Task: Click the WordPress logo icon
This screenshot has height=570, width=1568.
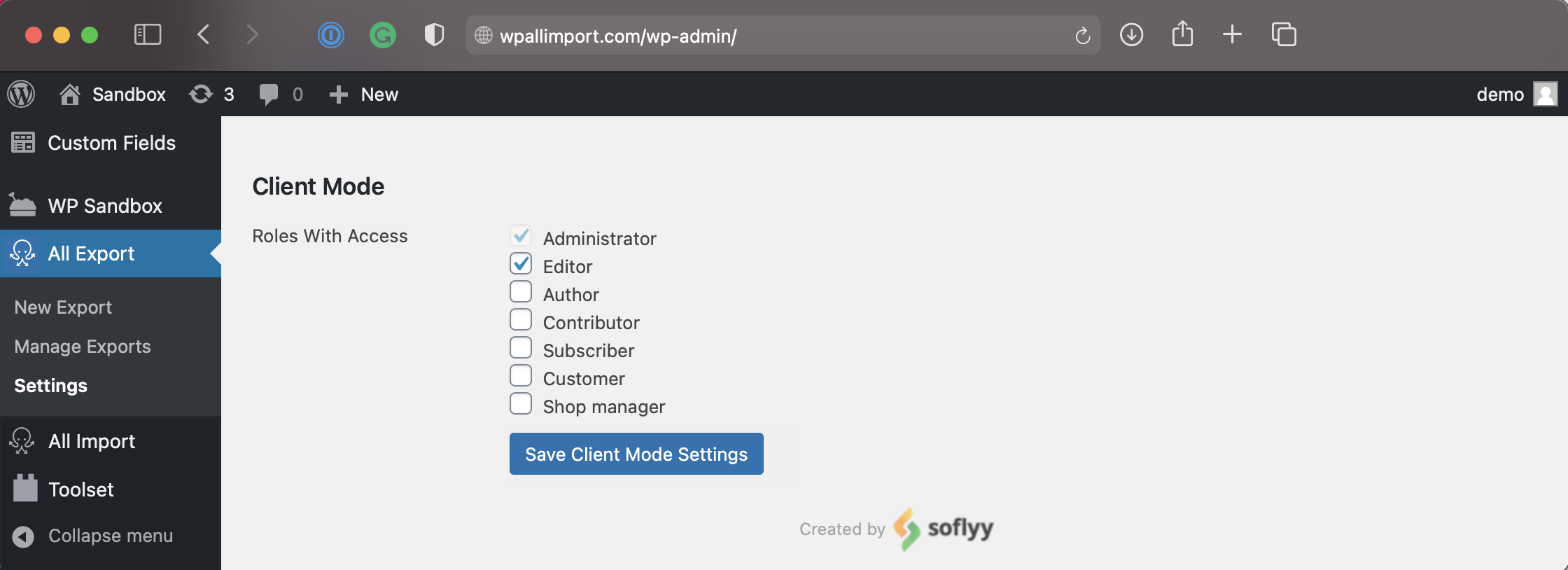Action: click(x=21, y=94)
